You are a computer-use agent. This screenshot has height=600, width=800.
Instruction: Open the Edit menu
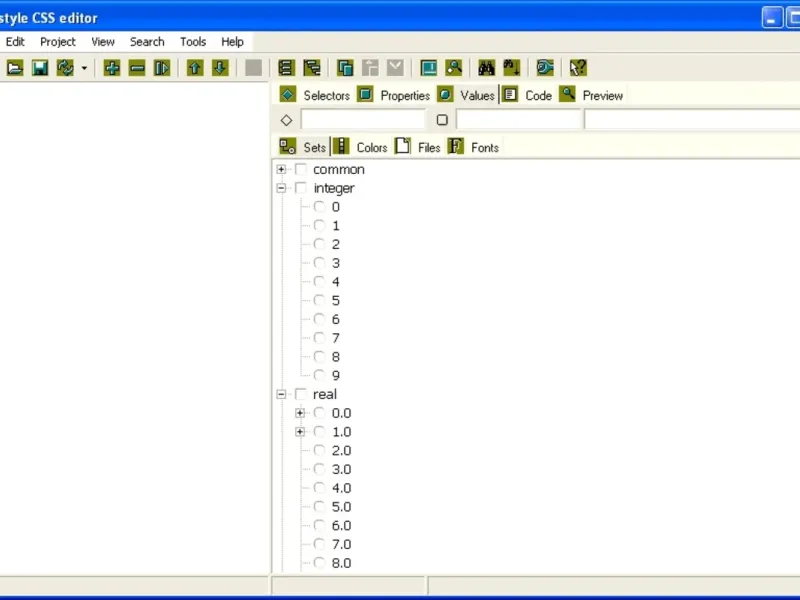[x=15, y=42]
